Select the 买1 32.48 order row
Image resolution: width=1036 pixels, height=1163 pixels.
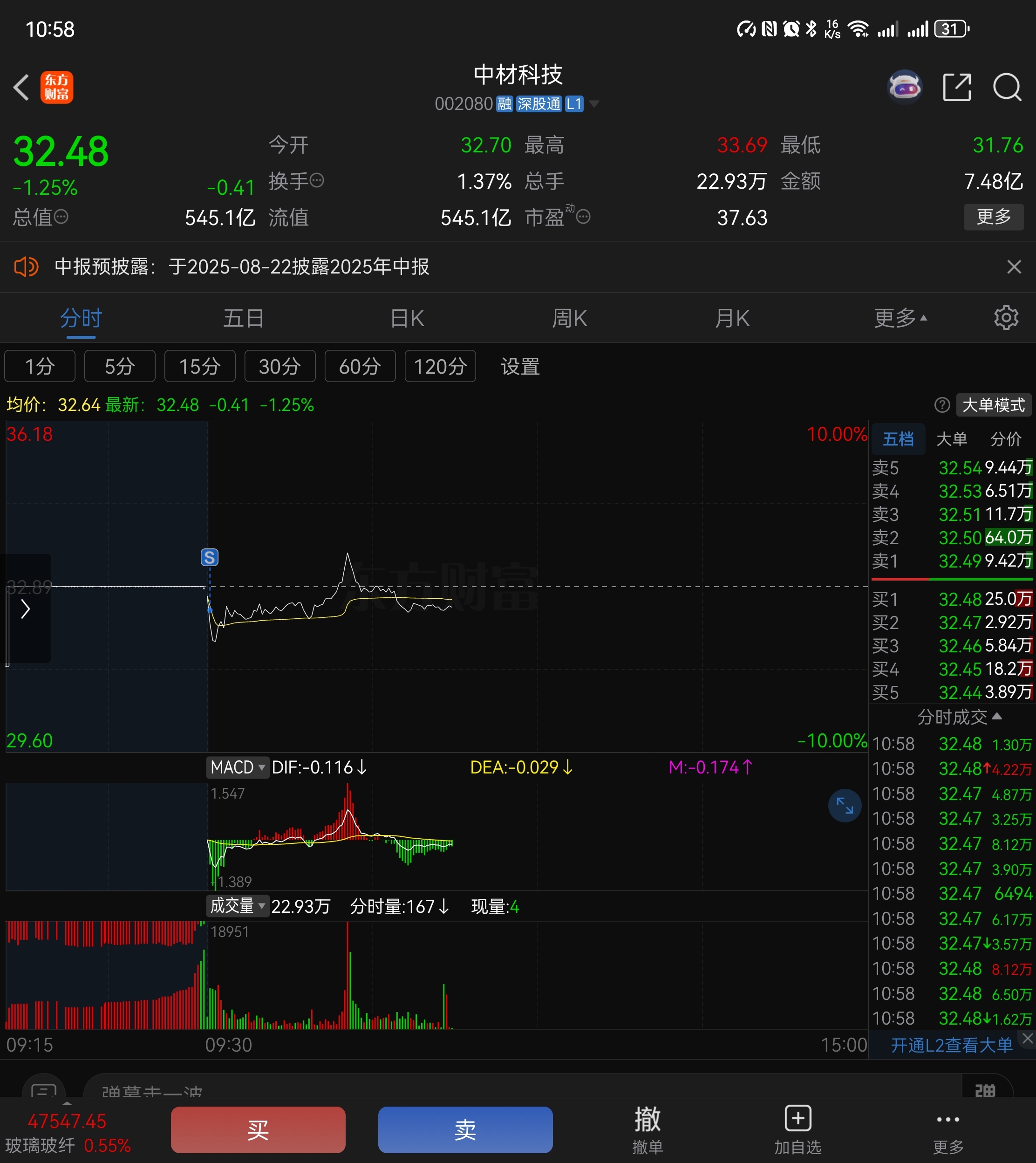[952, 599]
